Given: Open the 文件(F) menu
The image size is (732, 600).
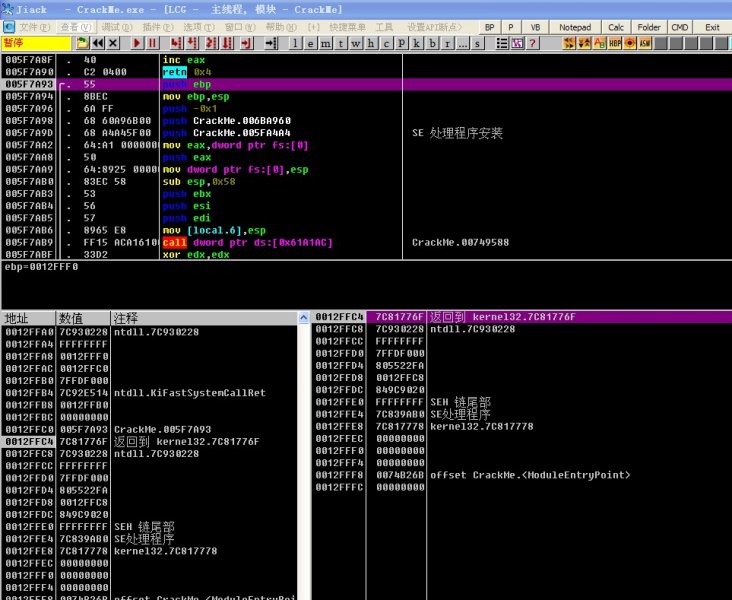Looking at the screenshot, I should tap(34, 27).
